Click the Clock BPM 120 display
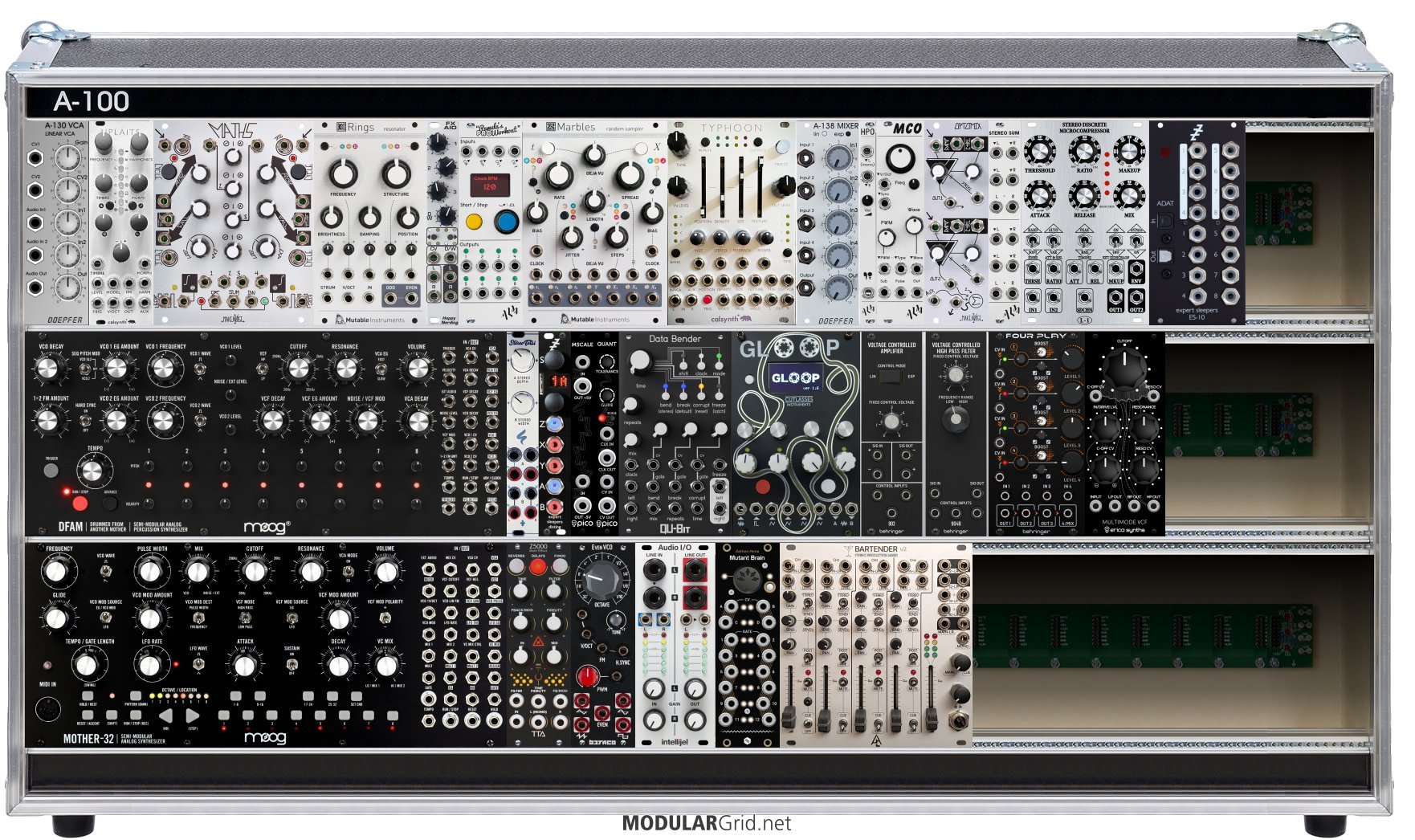Screen dimensions: 1415x840 489,186
